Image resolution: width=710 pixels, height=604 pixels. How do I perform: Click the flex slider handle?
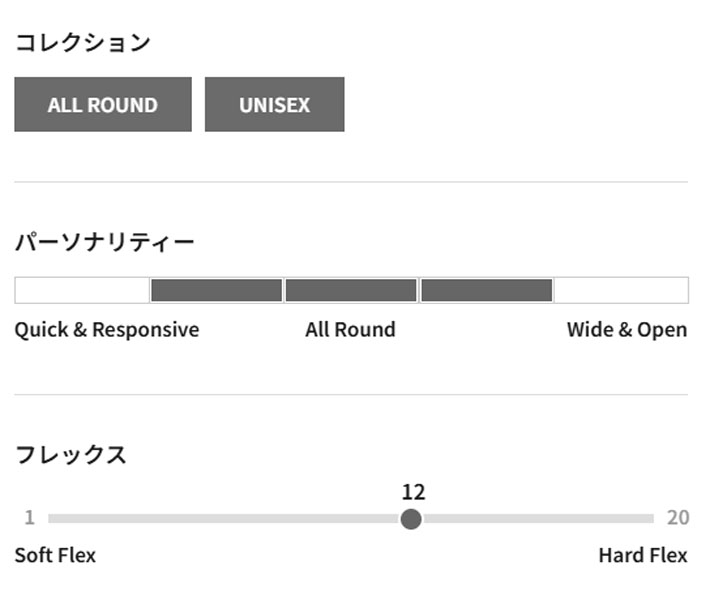[411, 519]
